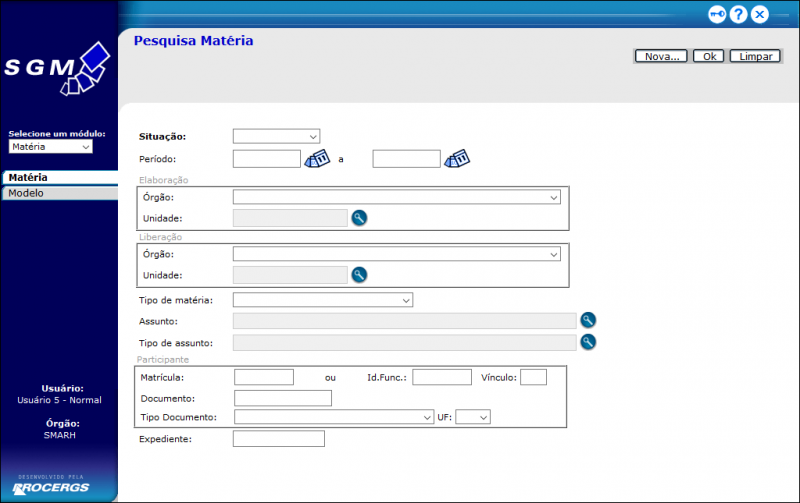
Task: Click the Pesquisa Matéria heading
Action: 193,41
